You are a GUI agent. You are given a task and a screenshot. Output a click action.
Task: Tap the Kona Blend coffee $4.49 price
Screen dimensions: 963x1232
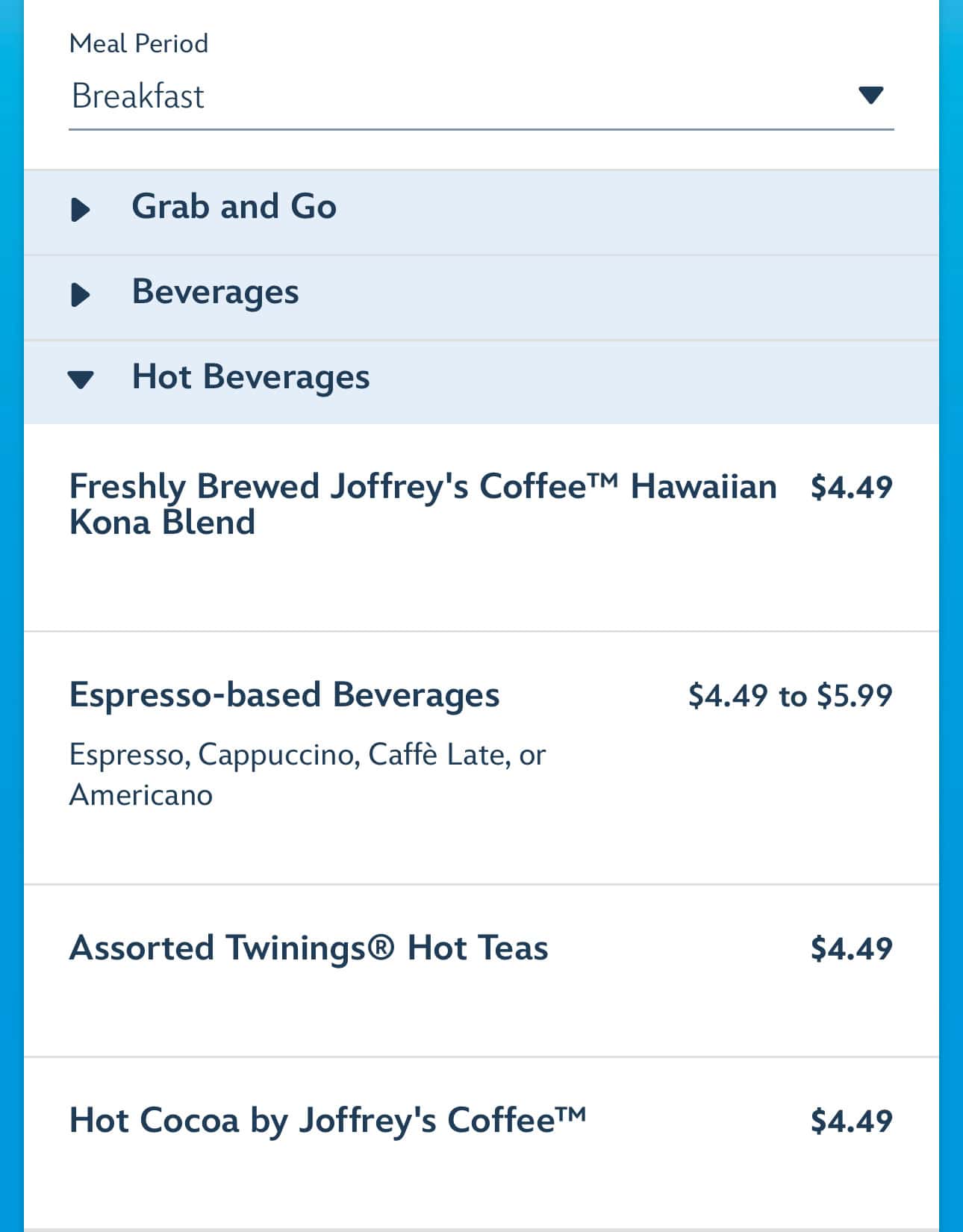851,487
